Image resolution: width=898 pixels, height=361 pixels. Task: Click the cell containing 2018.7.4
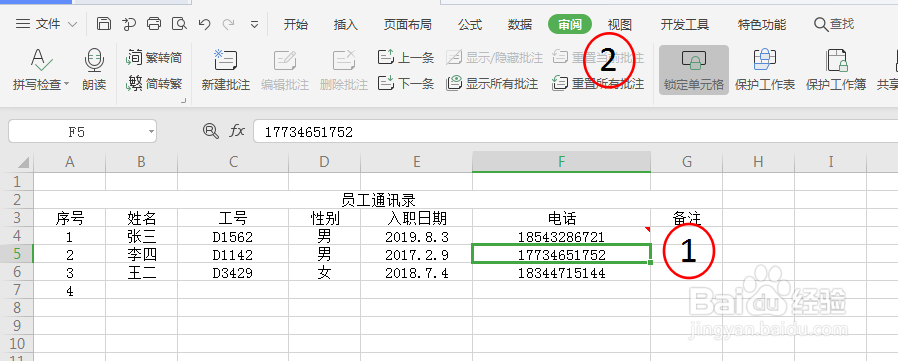click(416, 273)
